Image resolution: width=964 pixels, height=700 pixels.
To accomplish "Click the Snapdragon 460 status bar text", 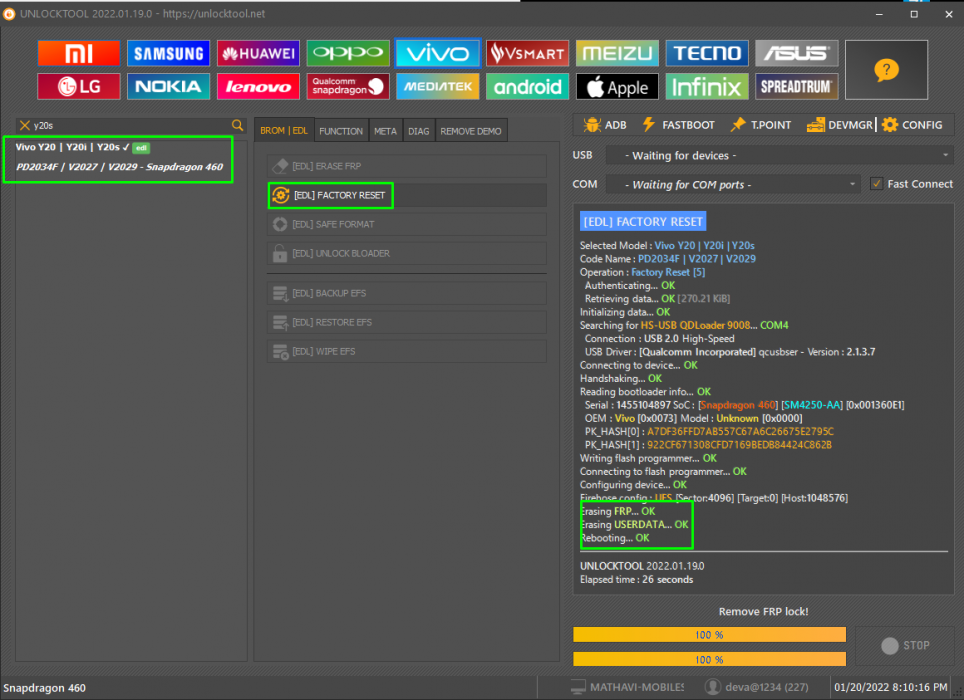I will click(x=44, y=688).
